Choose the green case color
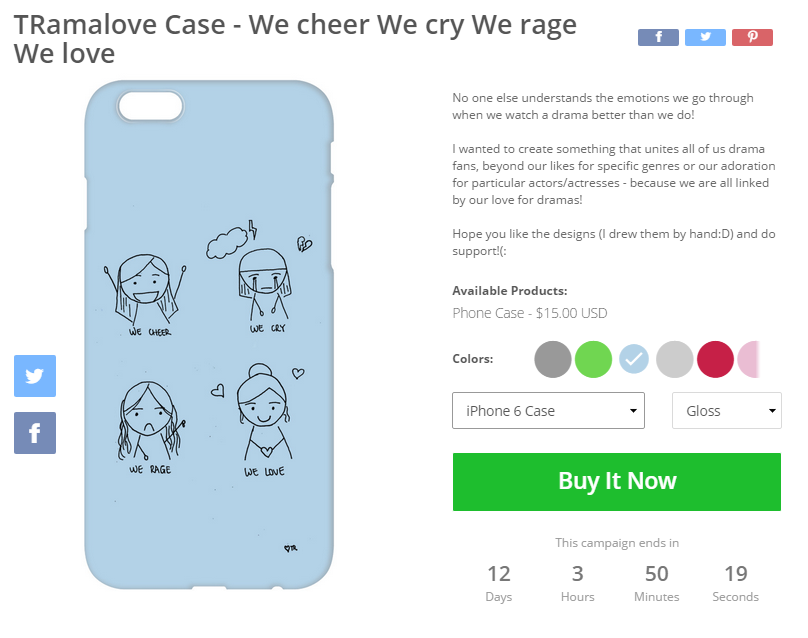The image size is (808, 638). 594,359
